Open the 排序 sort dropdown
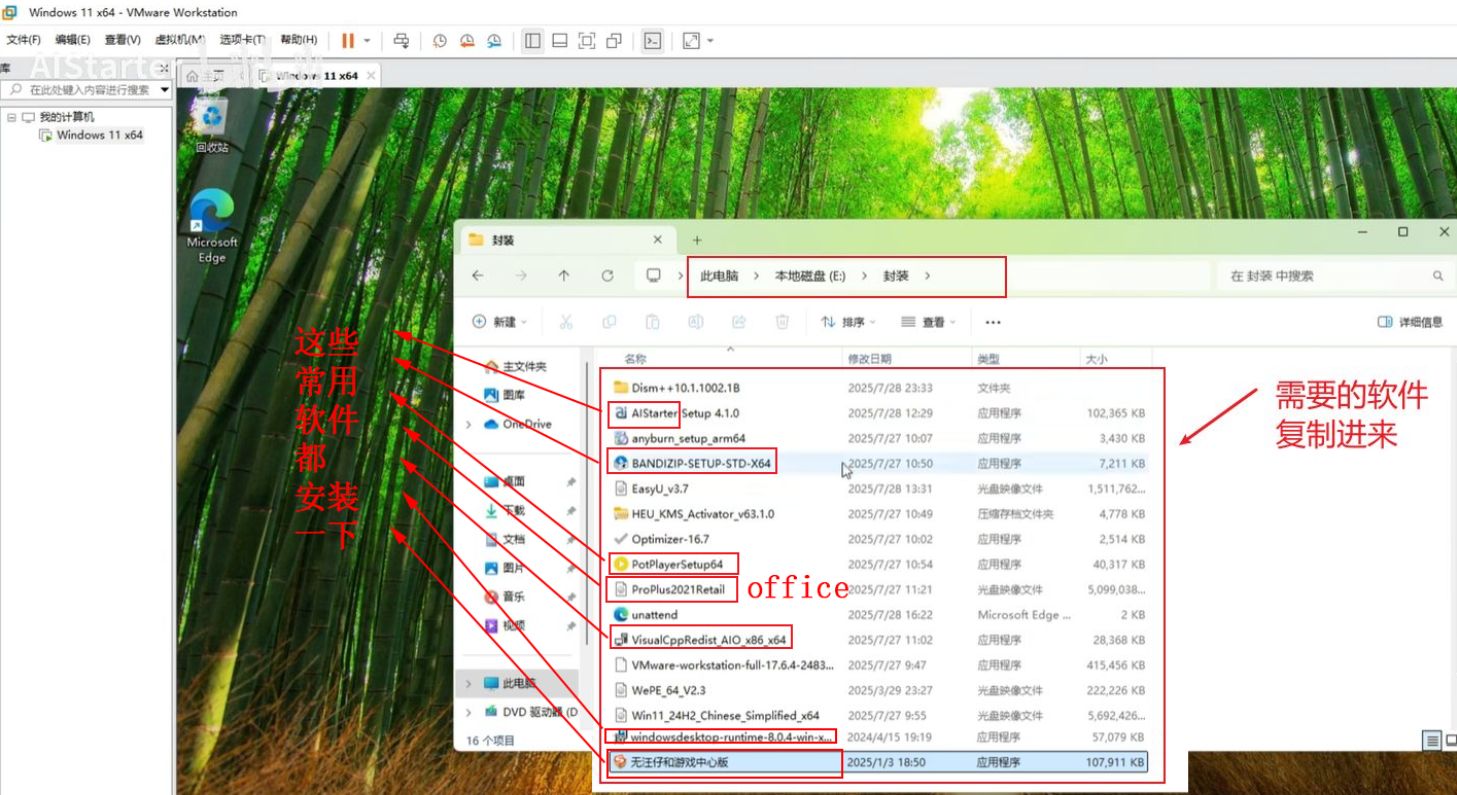This screenshot has height=795, width=1457. click(848, 322)
